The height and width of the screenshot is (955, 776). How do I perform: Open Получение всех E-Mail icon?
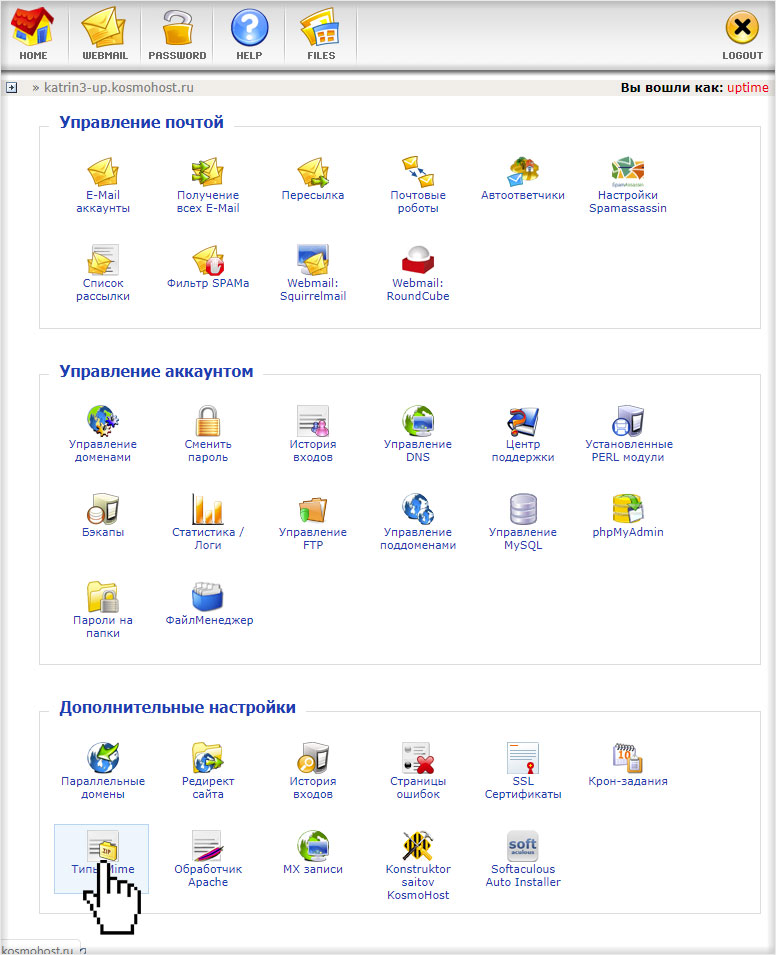point(208,172)
